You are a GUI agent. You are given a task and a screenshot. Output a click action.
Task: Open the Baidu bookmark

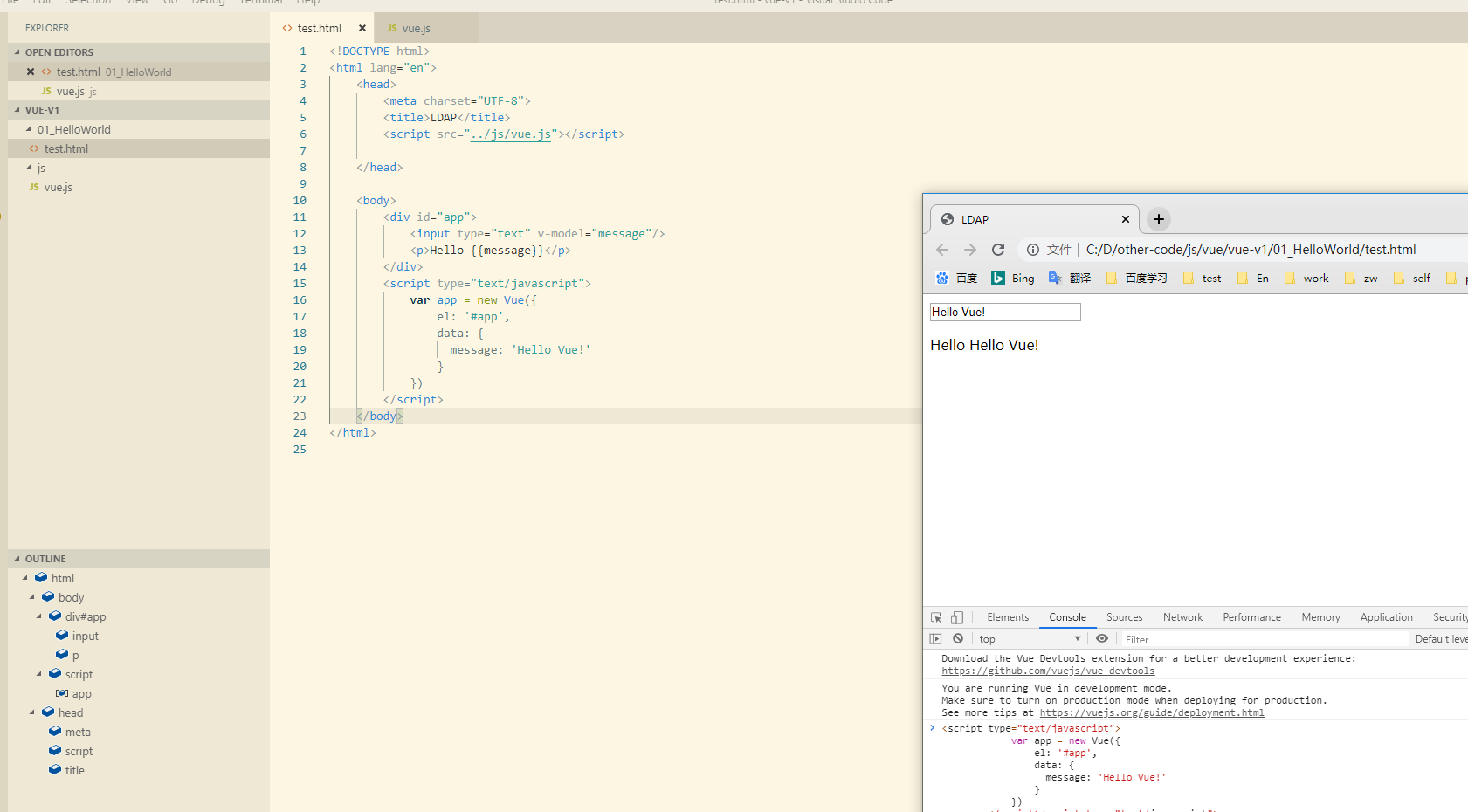tap(956, 278)
